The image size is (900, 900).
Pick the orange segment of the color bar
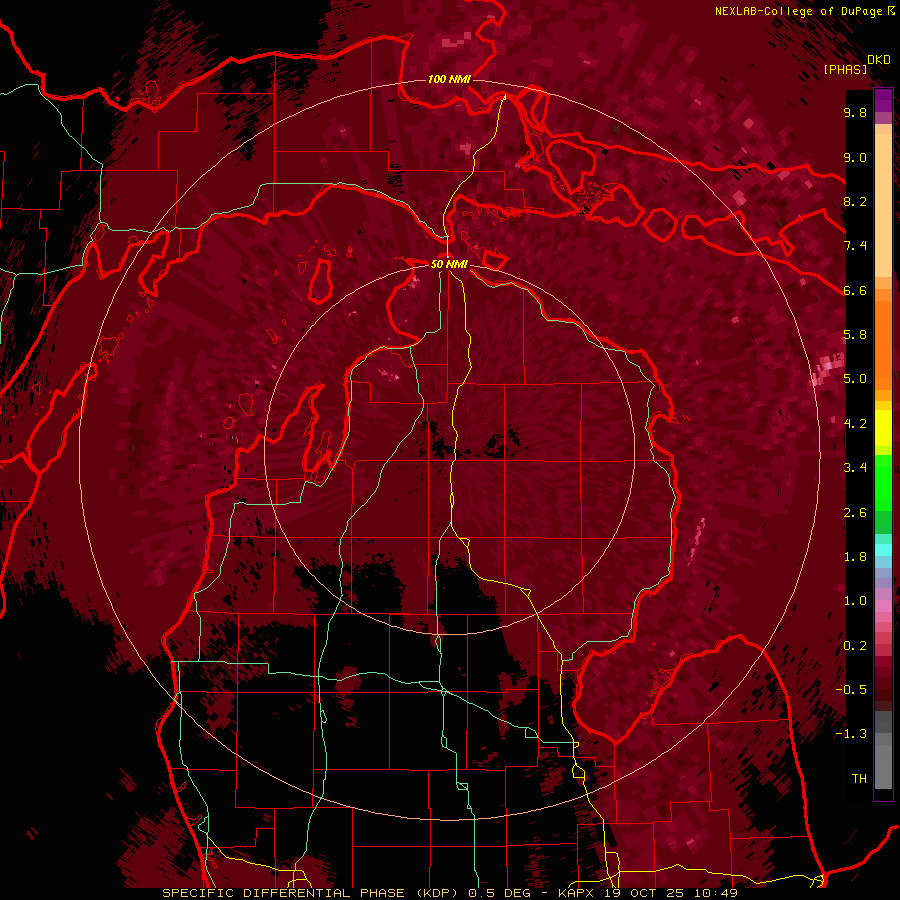(x=883, y=344)
